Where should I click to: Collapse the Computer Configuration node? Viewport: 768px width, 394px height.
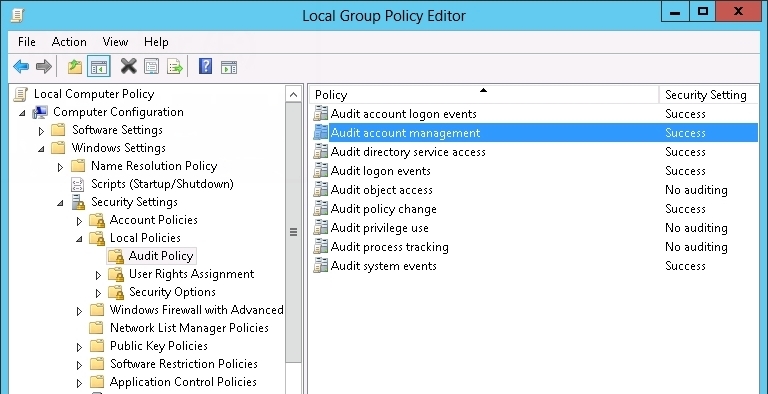point(22,113)
